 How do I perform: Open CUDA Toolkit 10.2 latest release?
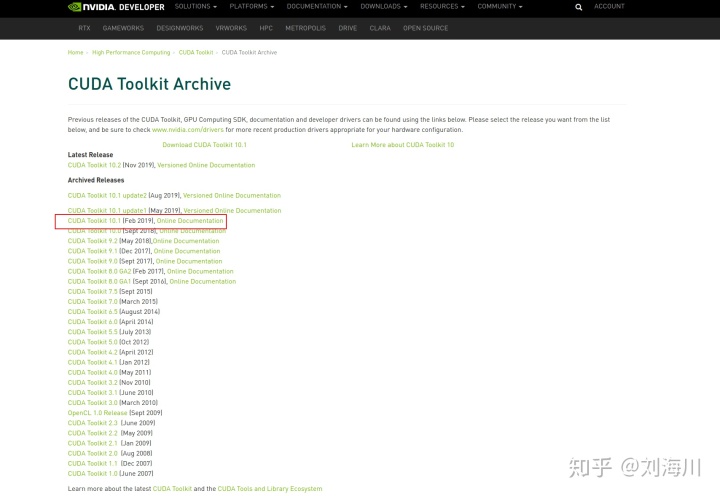point(94,165)
